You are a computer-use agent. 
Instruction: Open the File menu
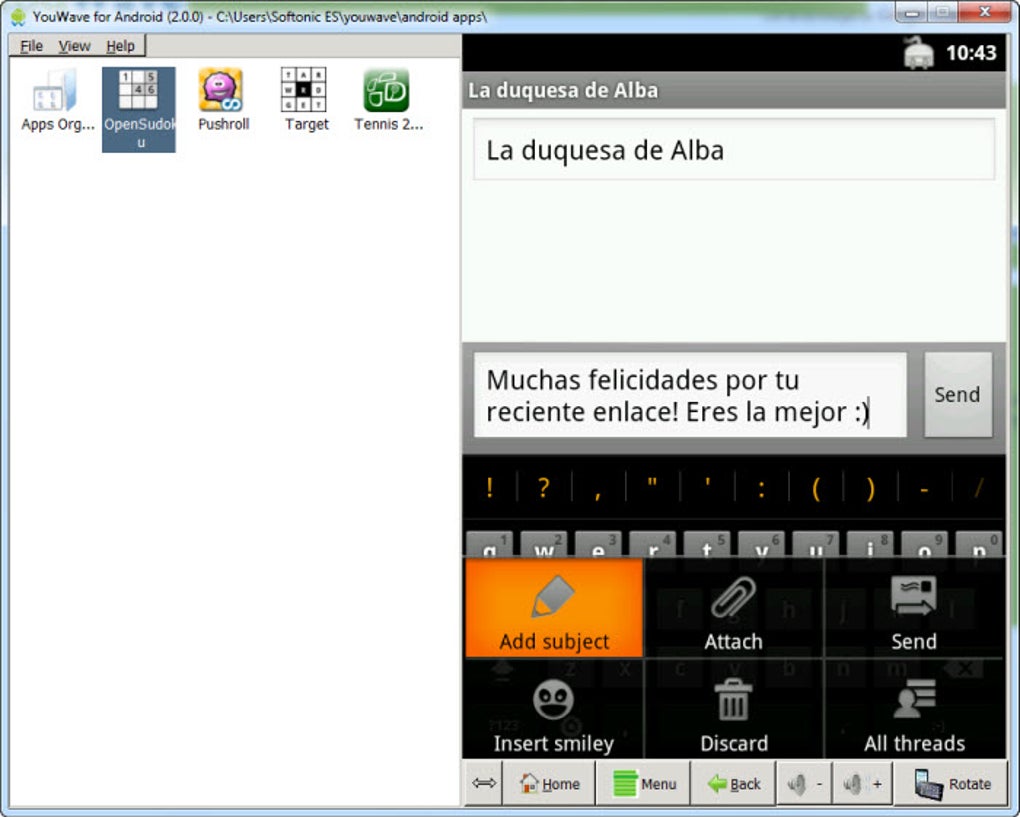[x=31, y=46]
